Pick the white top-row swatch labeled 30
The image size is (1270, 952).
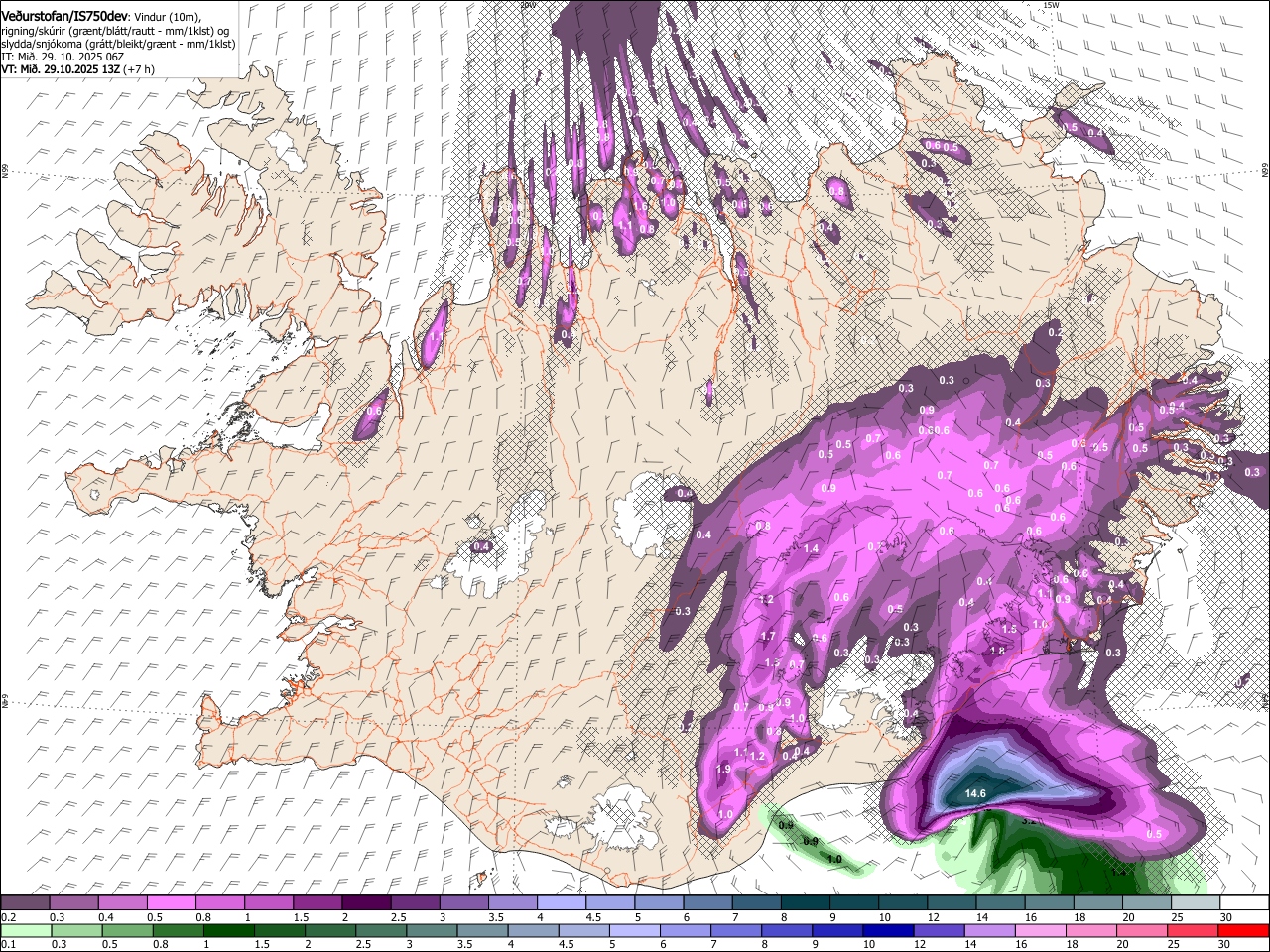(1245, 903)
